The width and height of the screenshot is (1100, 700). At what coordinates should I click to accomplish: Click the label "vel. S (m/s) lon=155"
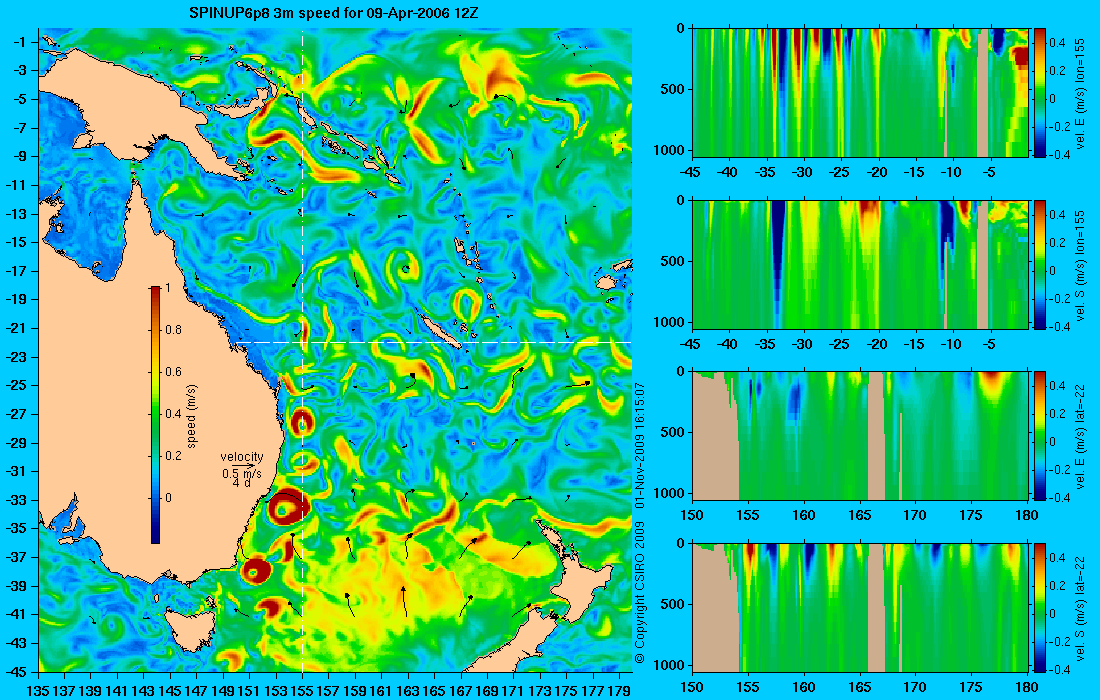point(1081,264)
